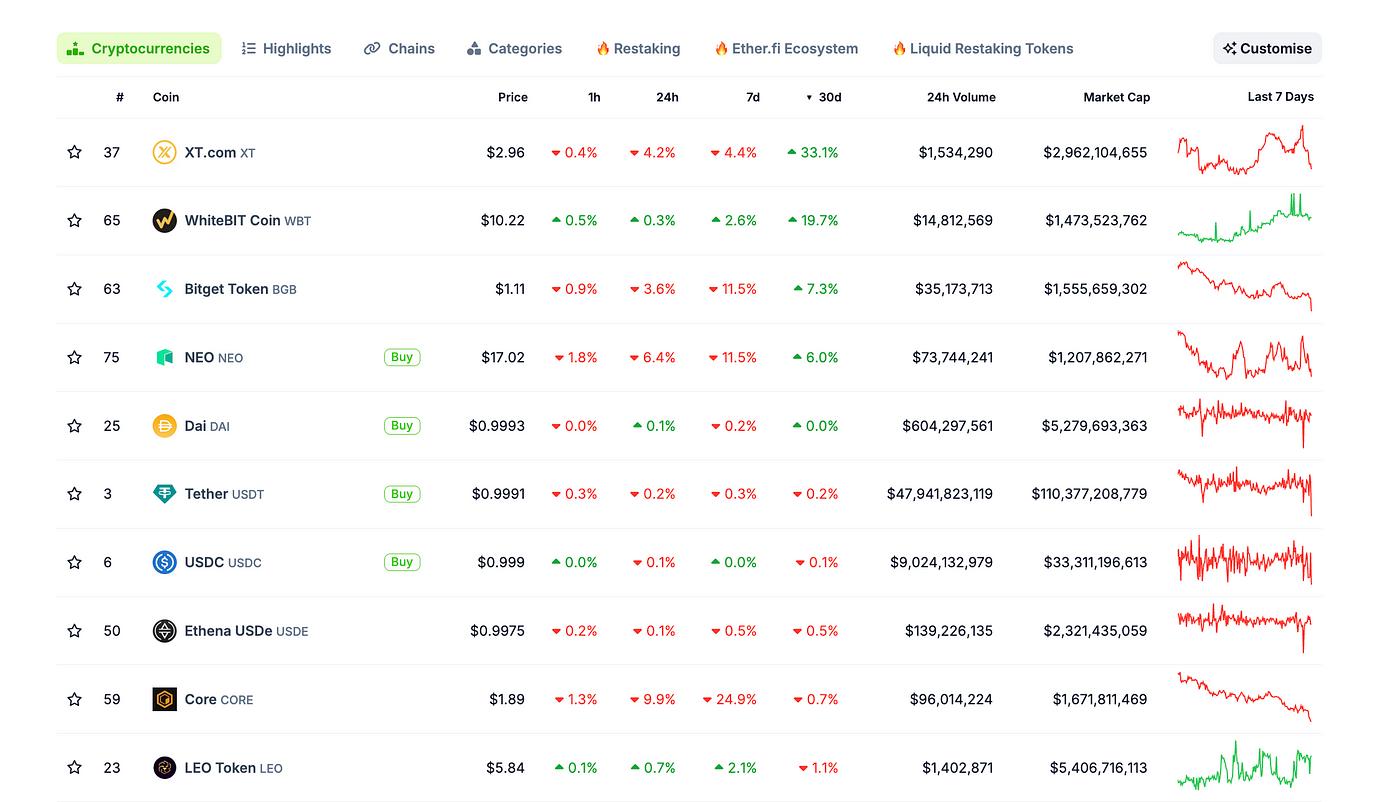Click the Bitget Token logo icon
Screen dimensions: 1400x802
[164, 289]
